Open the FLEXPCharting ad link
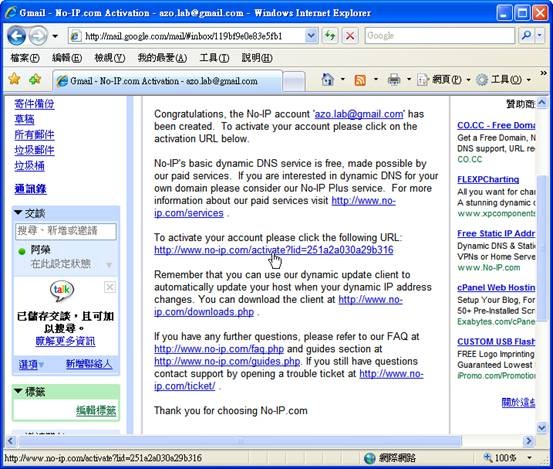Screen dimensions: 553x469 click(x=488, y=179)
